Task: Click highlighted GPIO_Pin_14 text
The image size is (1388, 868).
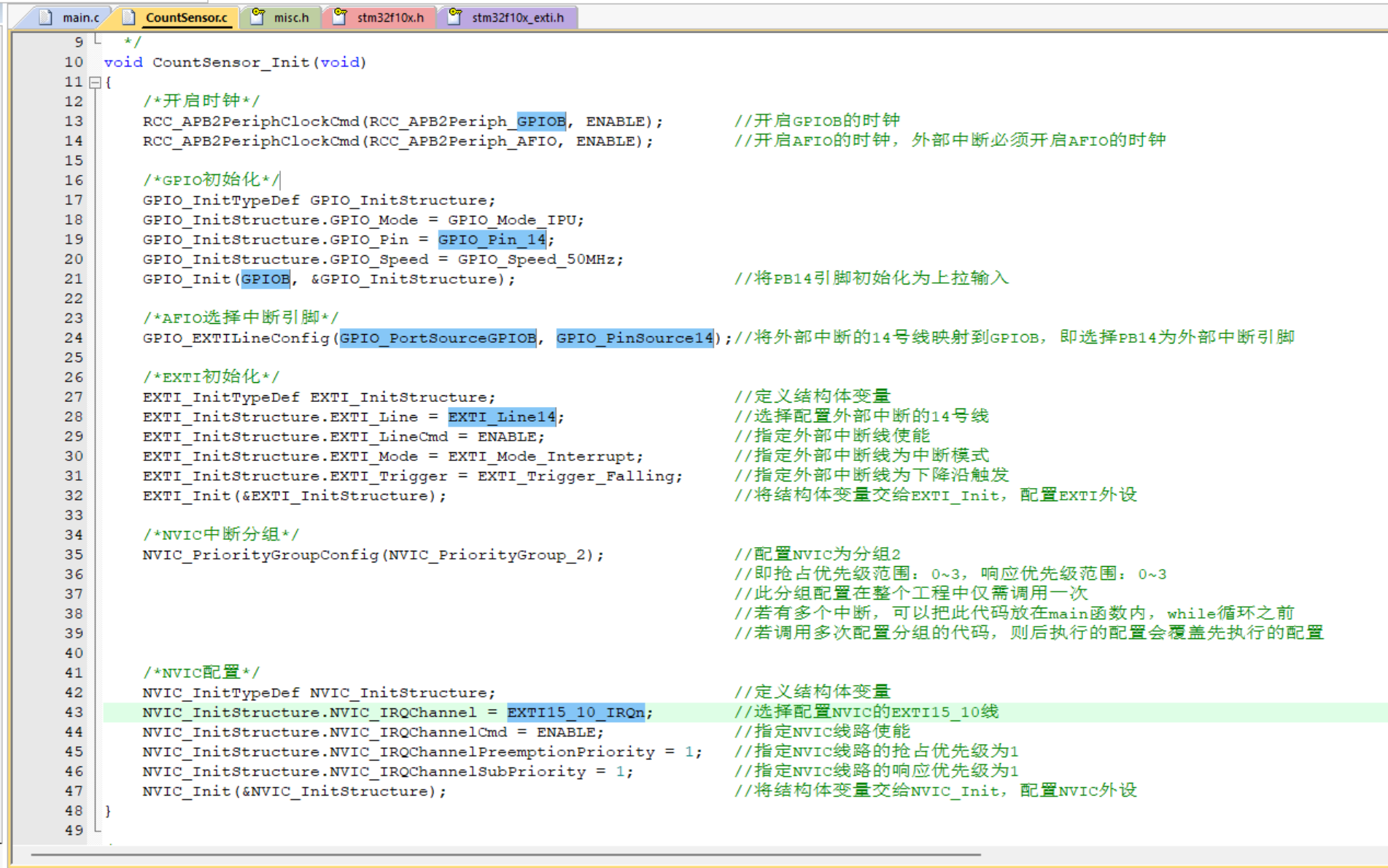Action: 492,239
